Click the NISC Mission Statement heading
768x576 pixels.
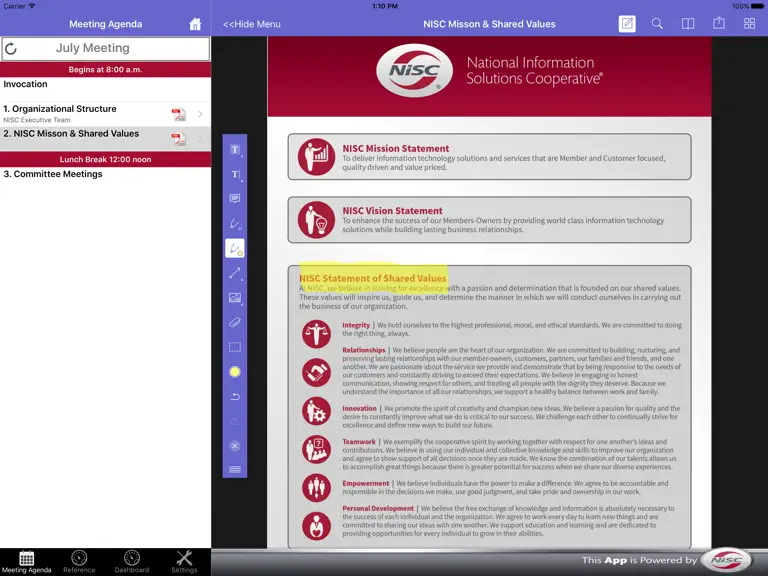pyautogui.click(x=396, y=148)
